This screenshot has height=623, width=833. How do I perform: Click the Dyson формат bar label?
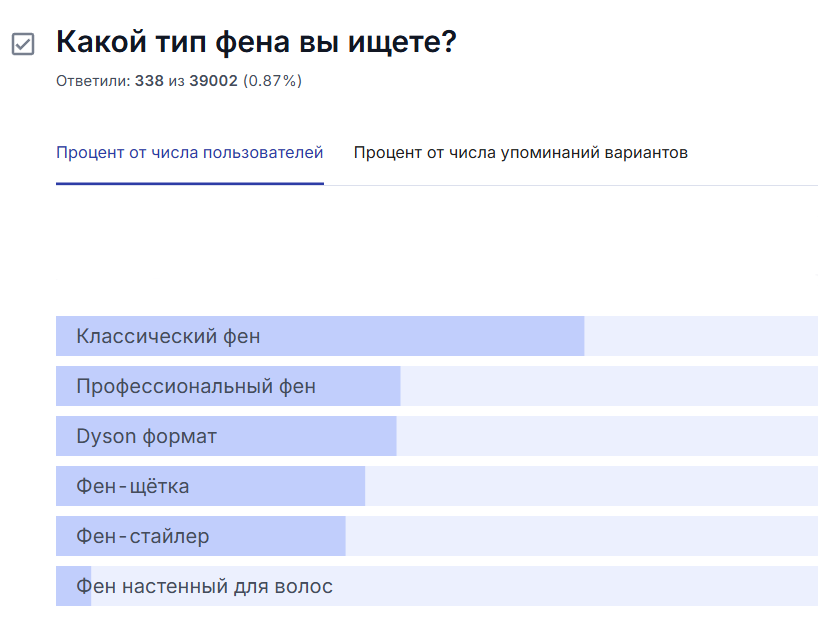(x=146, y=436)
